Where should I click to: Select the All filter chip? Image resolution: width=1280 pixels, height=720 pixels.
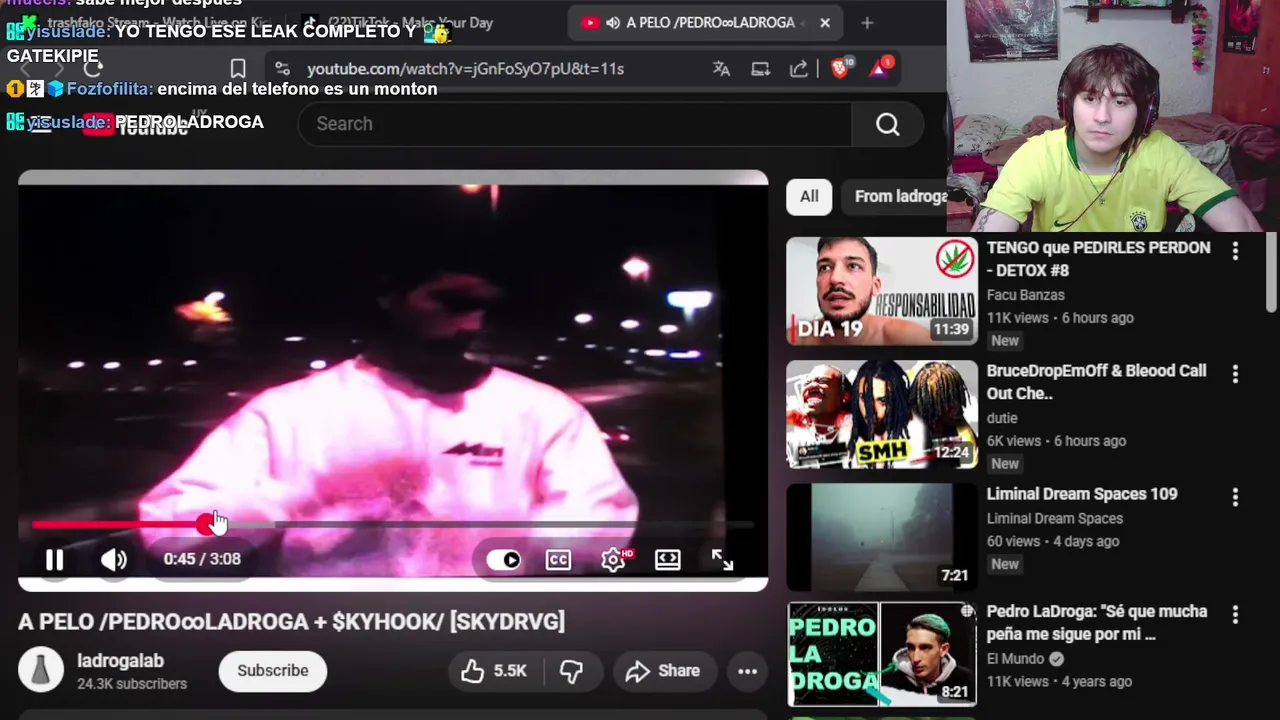coord(809,197)
